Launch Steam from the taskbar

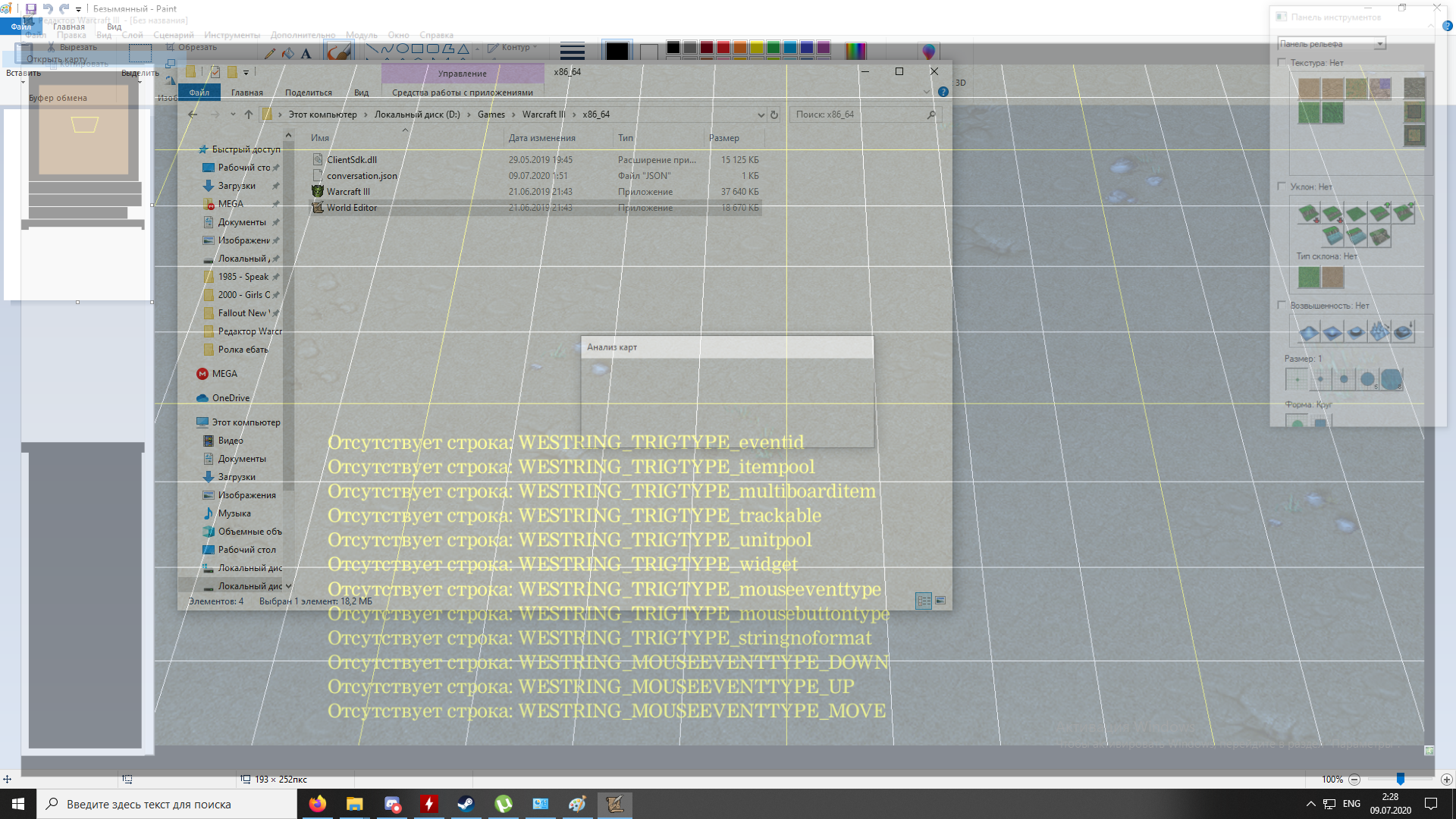(x=466, y=804)
